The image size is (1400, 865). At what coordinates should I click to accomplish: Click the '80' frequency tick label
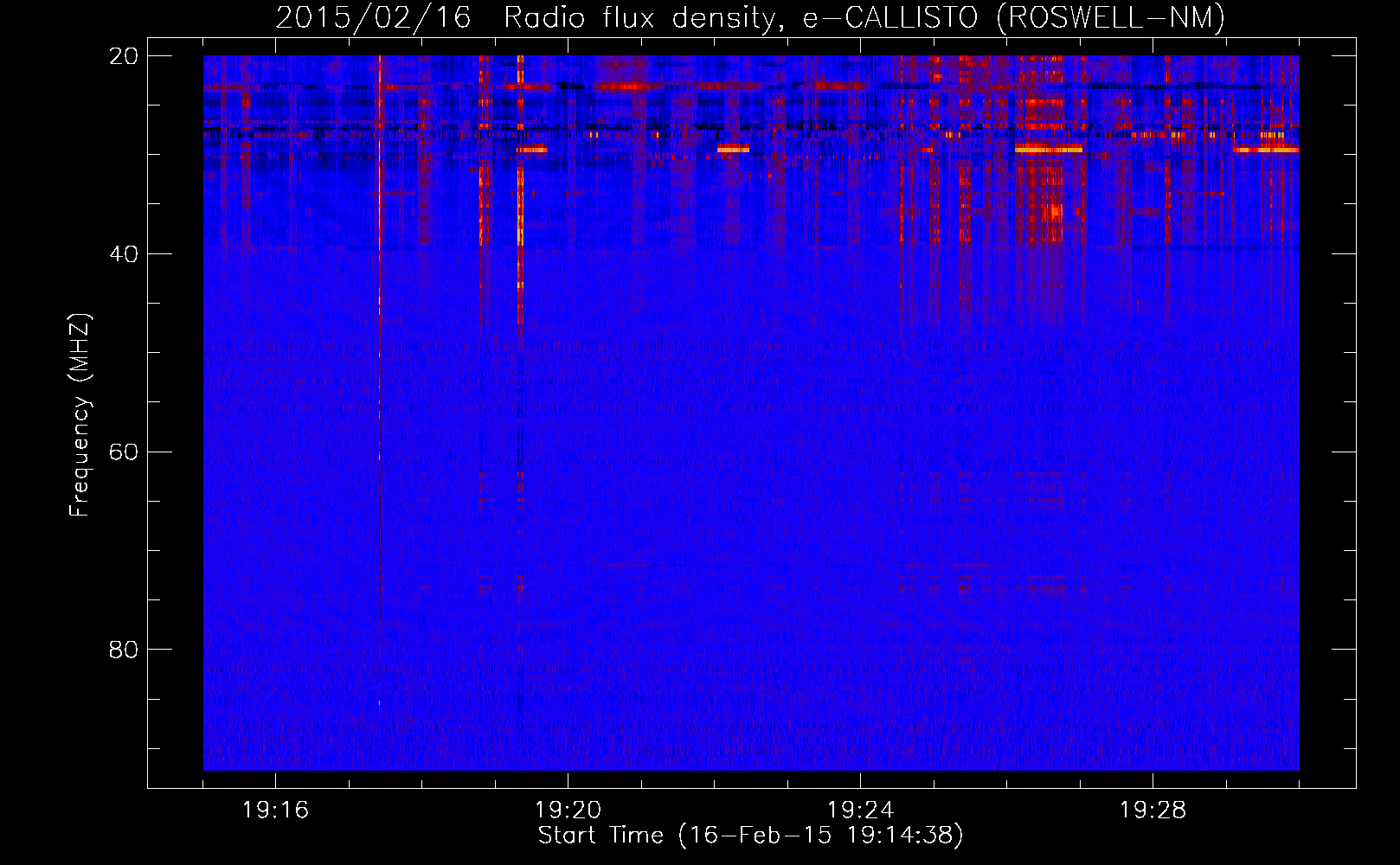pyautogui.click(x=125, y=650)
